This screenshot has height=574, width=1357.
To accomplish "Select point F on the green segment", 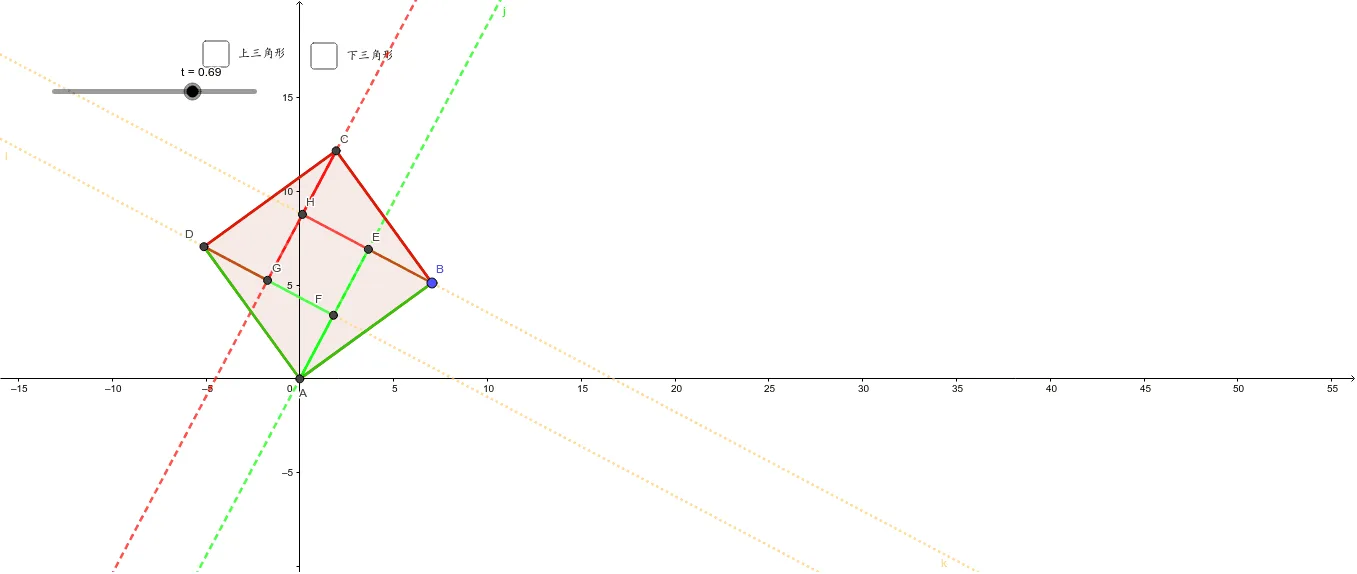I will point(333,315).
